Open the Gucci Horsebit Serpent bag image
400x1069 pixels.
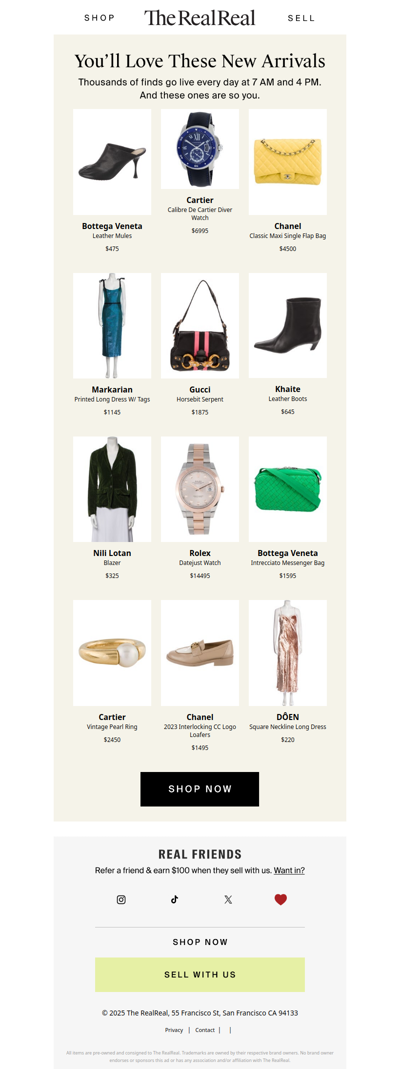click(200, 326)
